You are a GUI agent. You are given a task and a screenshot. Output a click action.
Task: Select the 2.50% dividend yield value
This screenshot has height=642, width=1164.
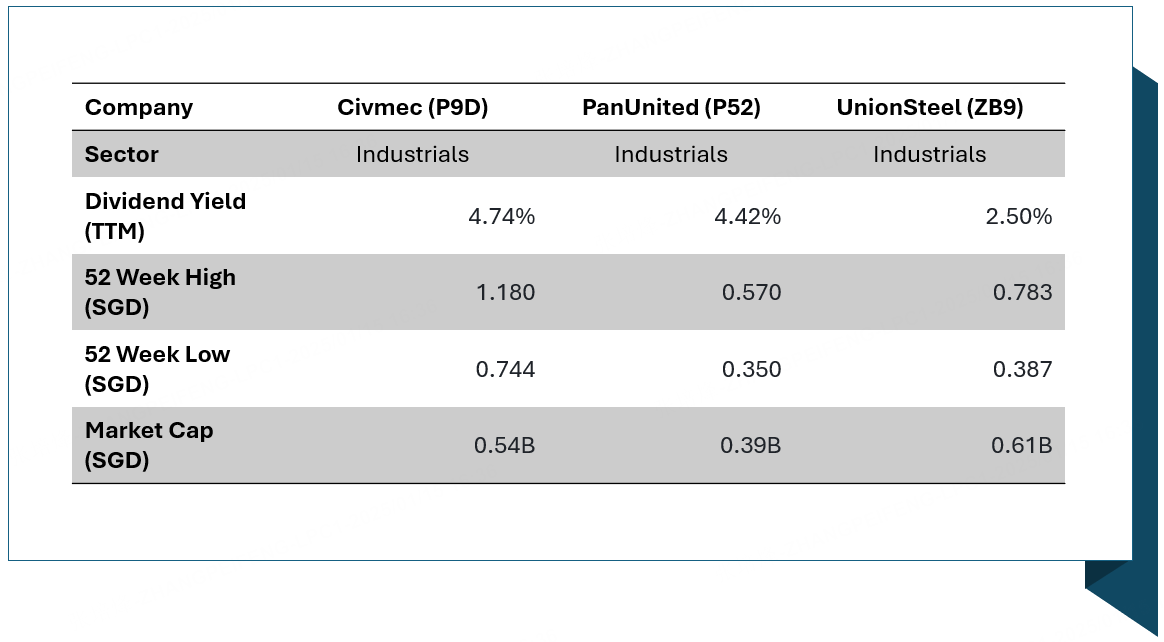[x=1019, y=216]
